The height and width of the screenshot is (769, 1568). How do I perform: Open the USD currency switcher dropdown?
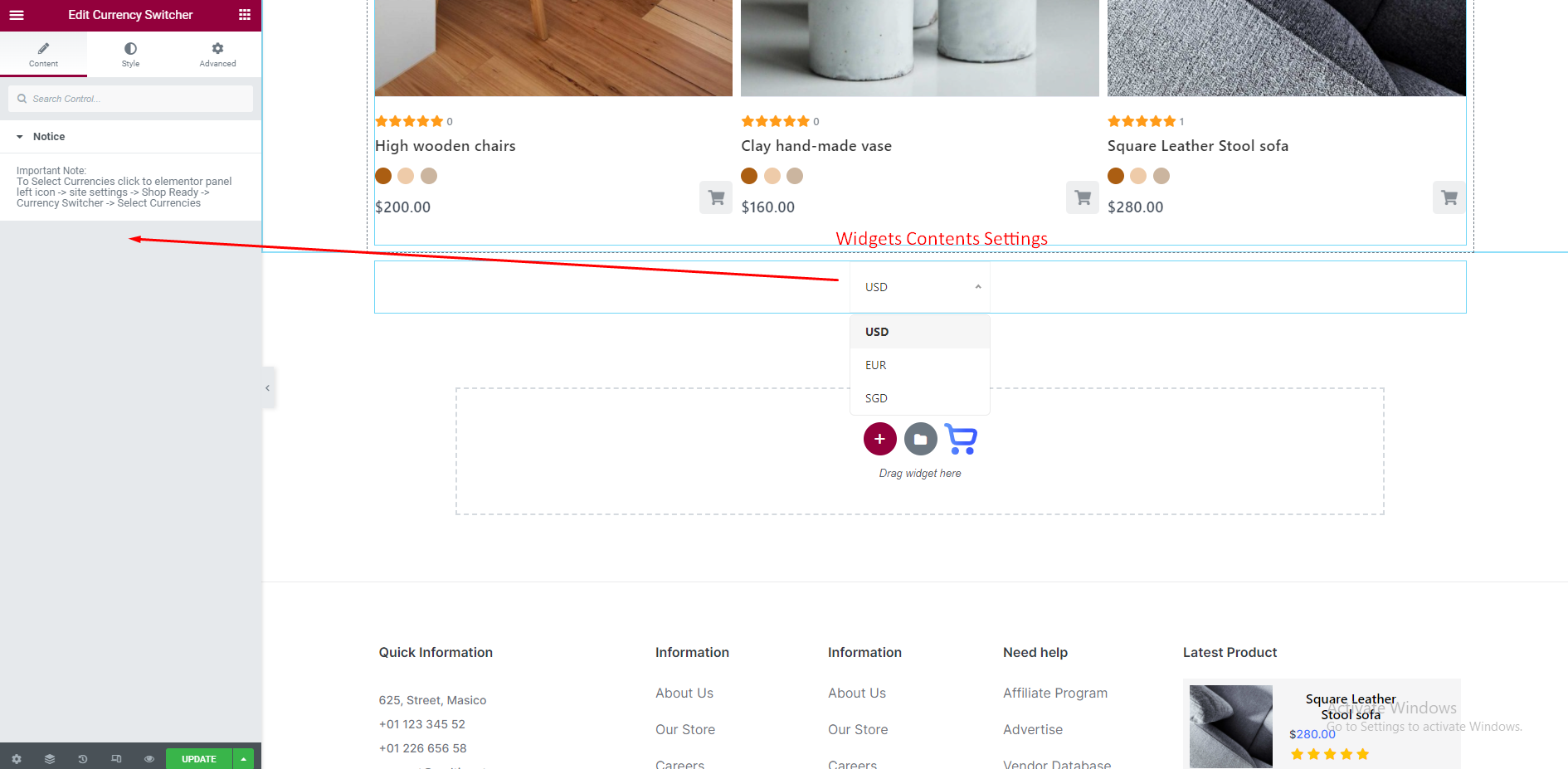[x=920, y=287]
